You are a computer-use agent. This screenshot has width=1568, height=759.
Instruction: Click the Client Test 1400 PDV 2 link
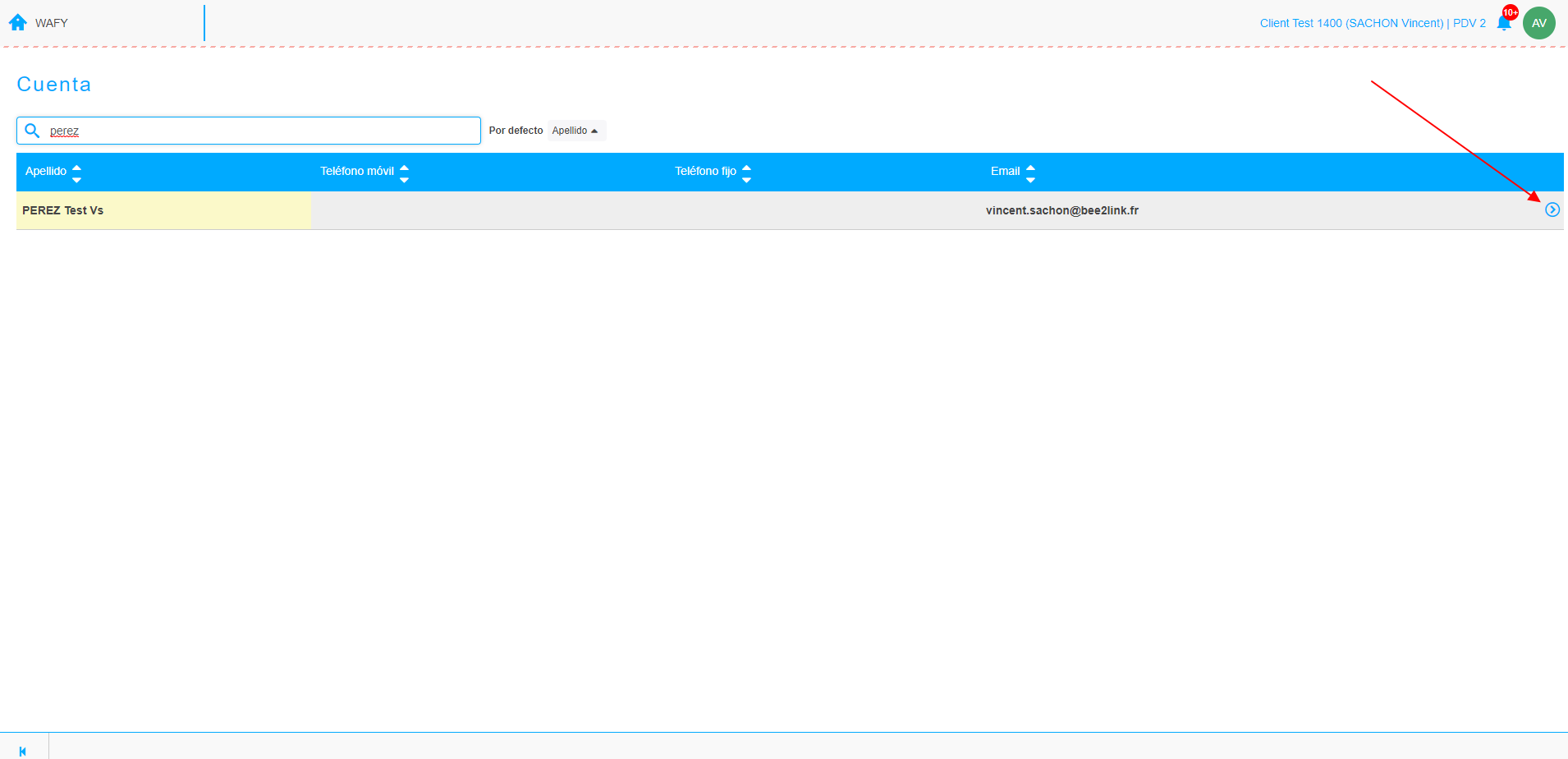[x=1373, y=23]
